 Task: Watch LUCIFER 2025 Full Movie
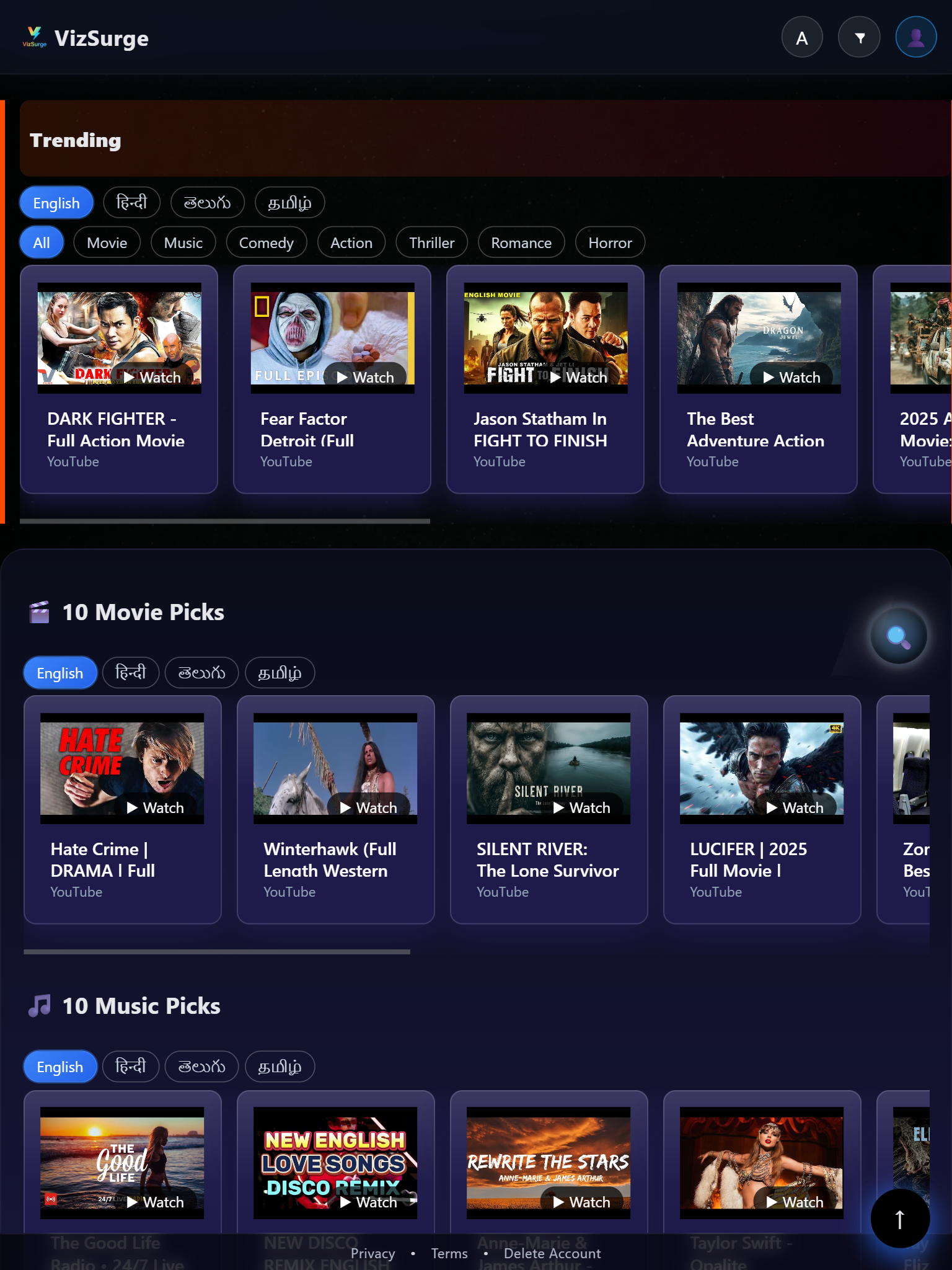(795, 807)
